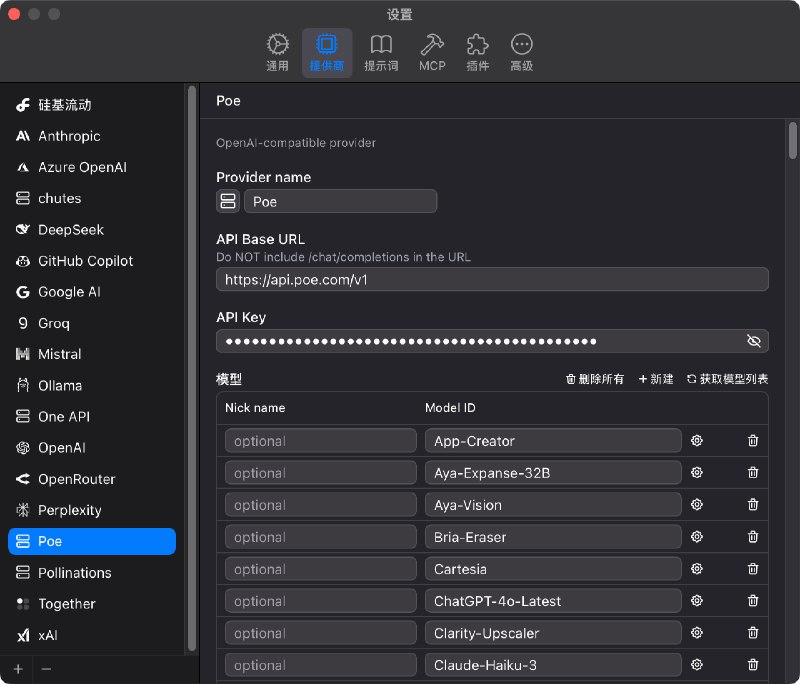Edit nickname field for Aya-Vision
800x684 pixels.
click(x=321, y=505)
